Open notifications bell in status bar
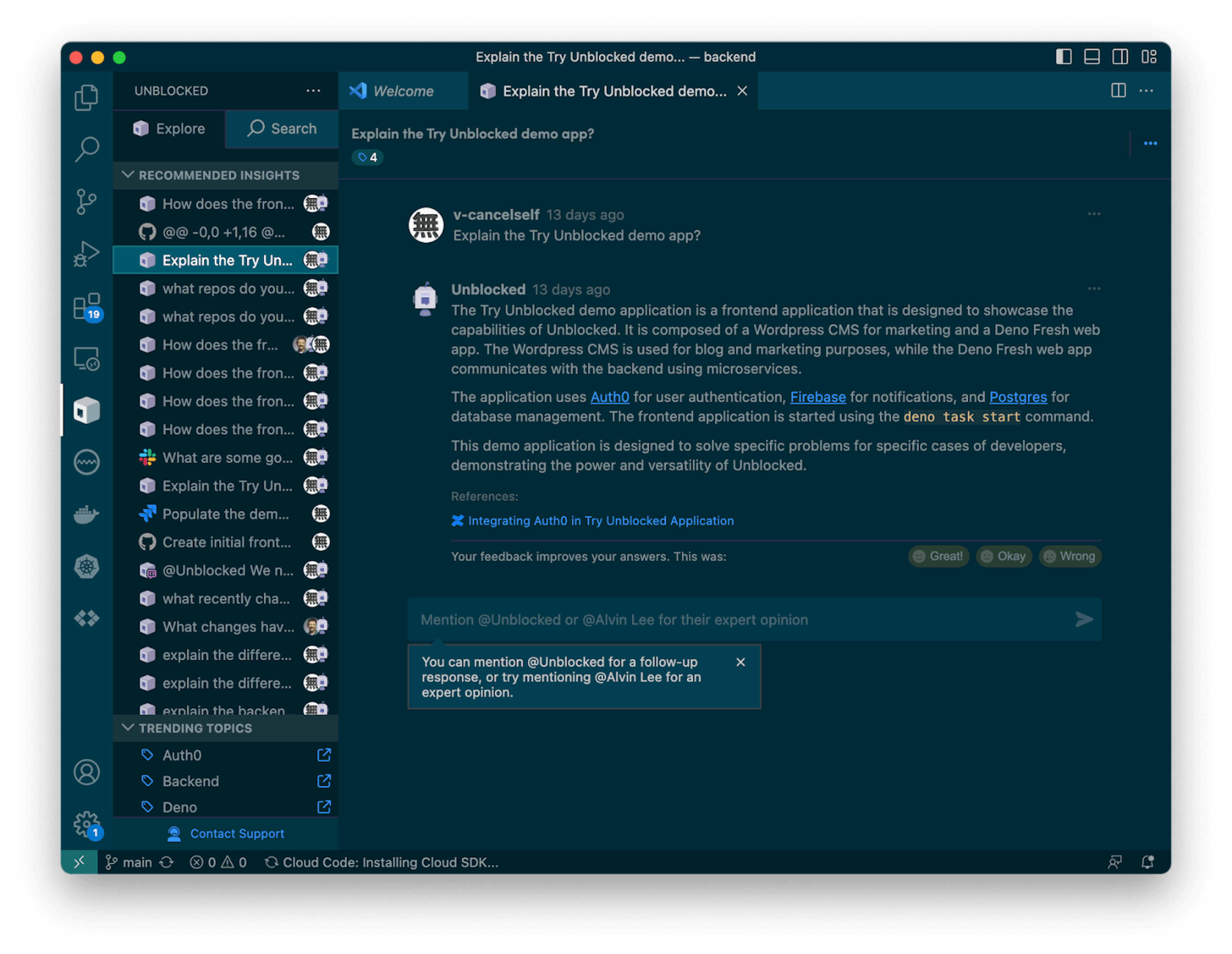This screenshot has height=954, width=1232. pyautogui.click(x=1147, y=862)
